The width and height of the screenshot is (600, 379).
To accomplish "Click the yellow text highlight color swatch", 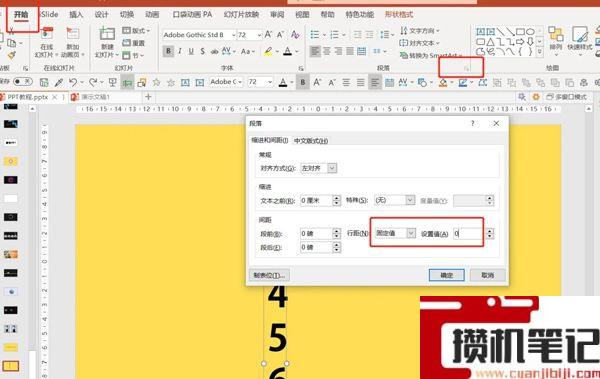I will [x=268, y=51].
